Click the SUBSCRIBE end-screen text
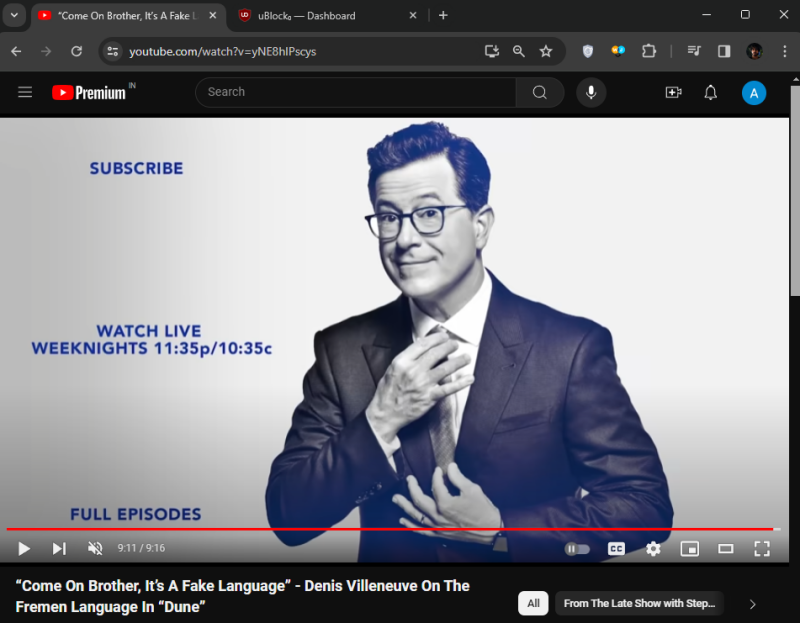800x623 pixels. (x=136, y=168)
